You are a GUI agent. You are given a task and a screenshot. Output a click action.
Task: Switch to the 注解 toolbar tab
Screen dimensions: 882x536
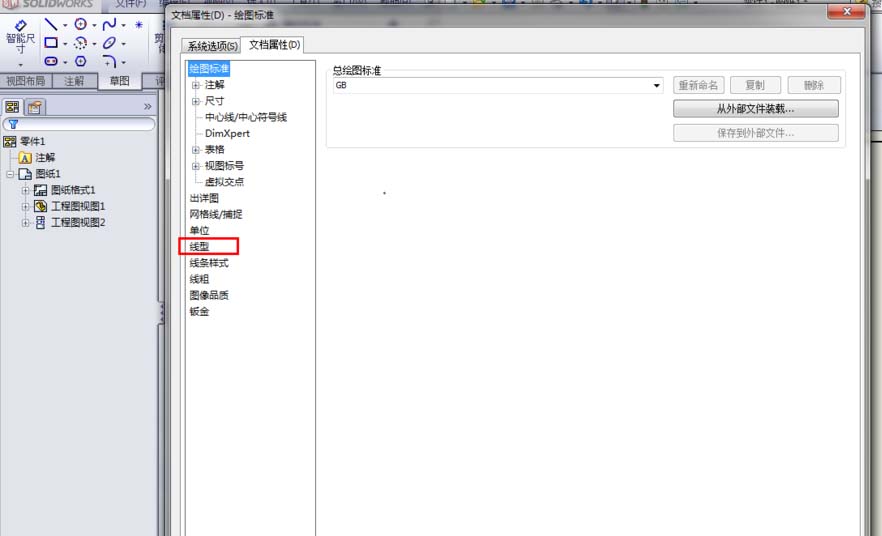[74, 81]
